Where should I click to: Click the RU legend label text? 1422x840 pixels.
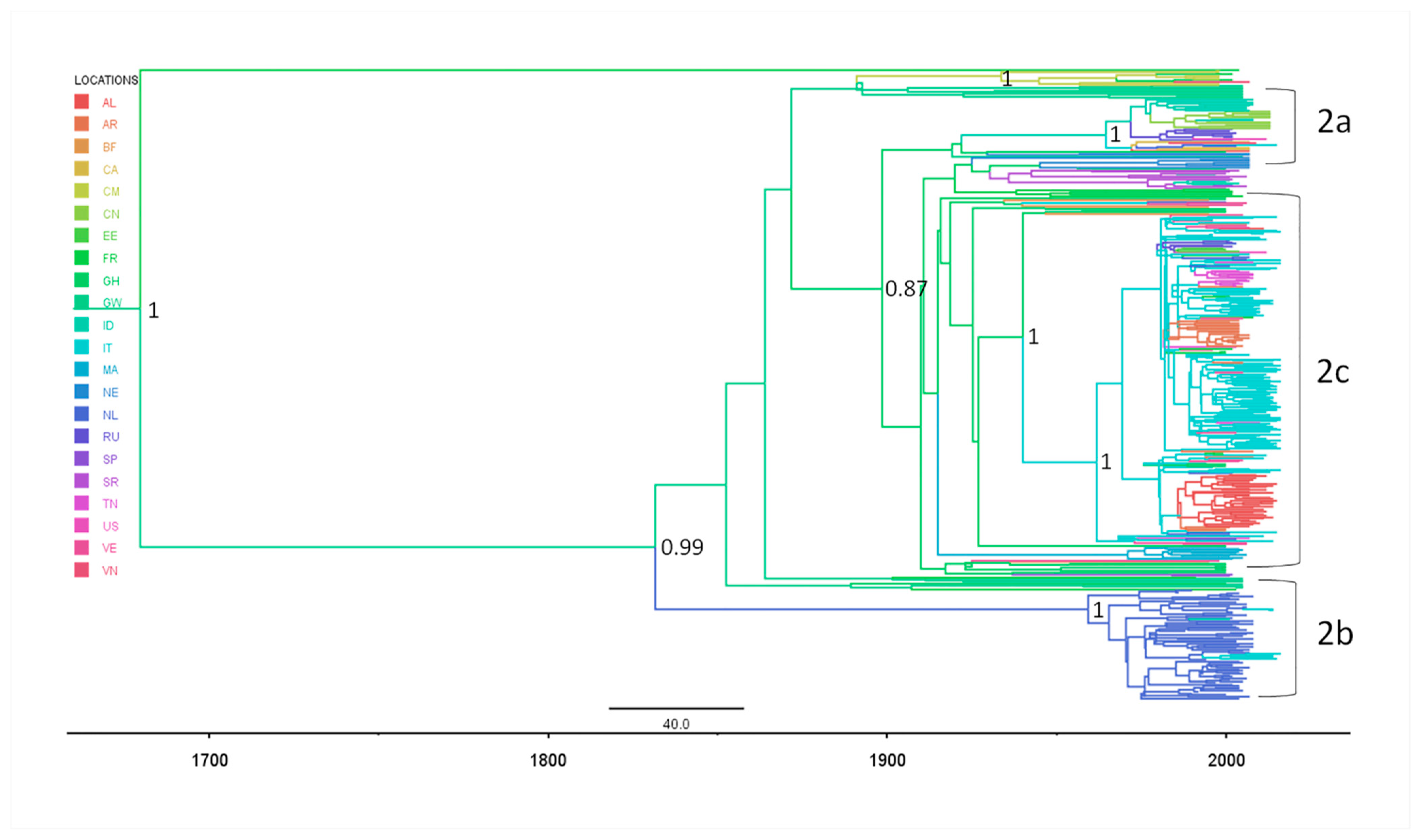coord(111,436)
